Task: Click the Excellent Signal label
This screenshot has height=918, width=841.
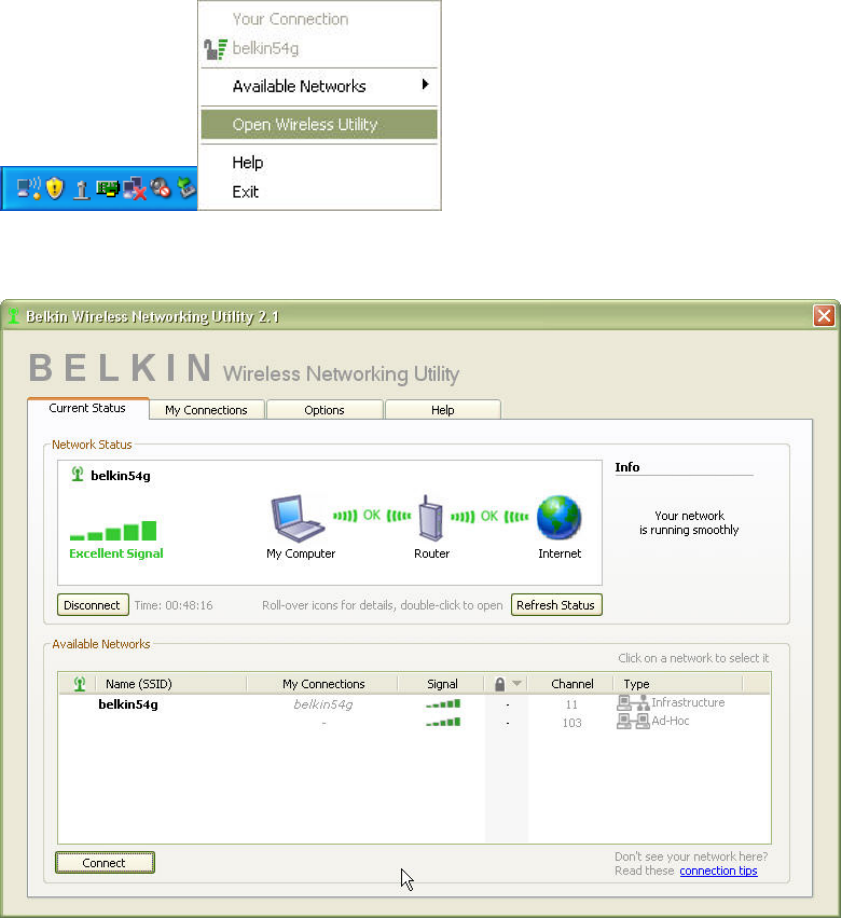Action: click(116, 553)
